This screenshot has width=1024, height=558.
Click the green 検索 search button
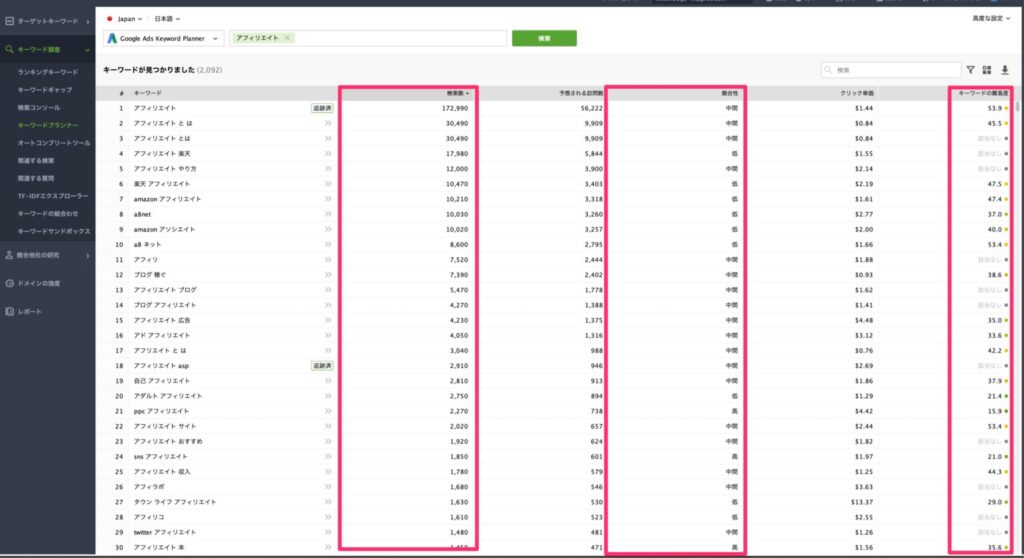(544, 39)
